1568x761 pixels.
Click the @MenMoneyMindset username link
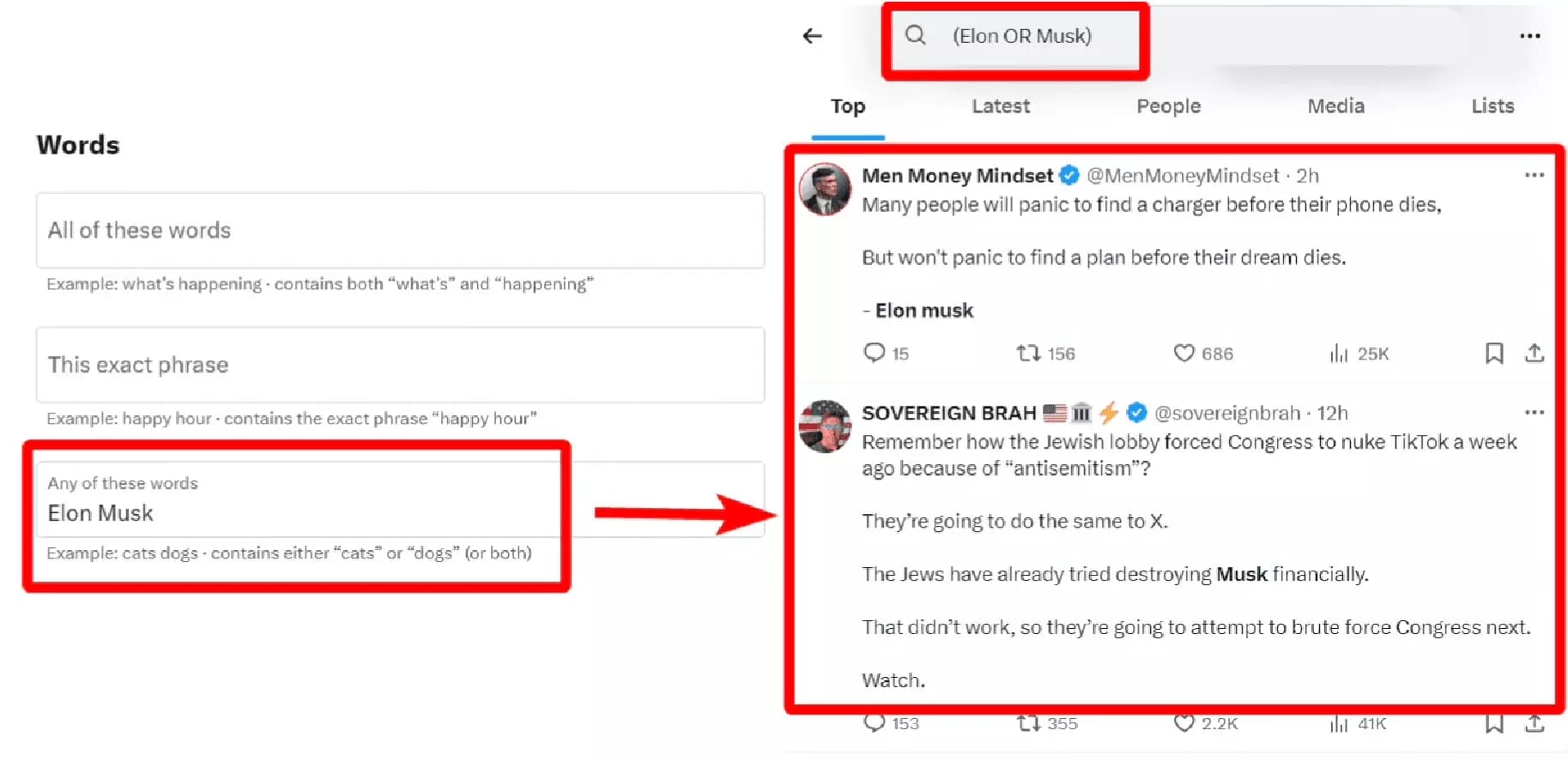(1184, 175)
